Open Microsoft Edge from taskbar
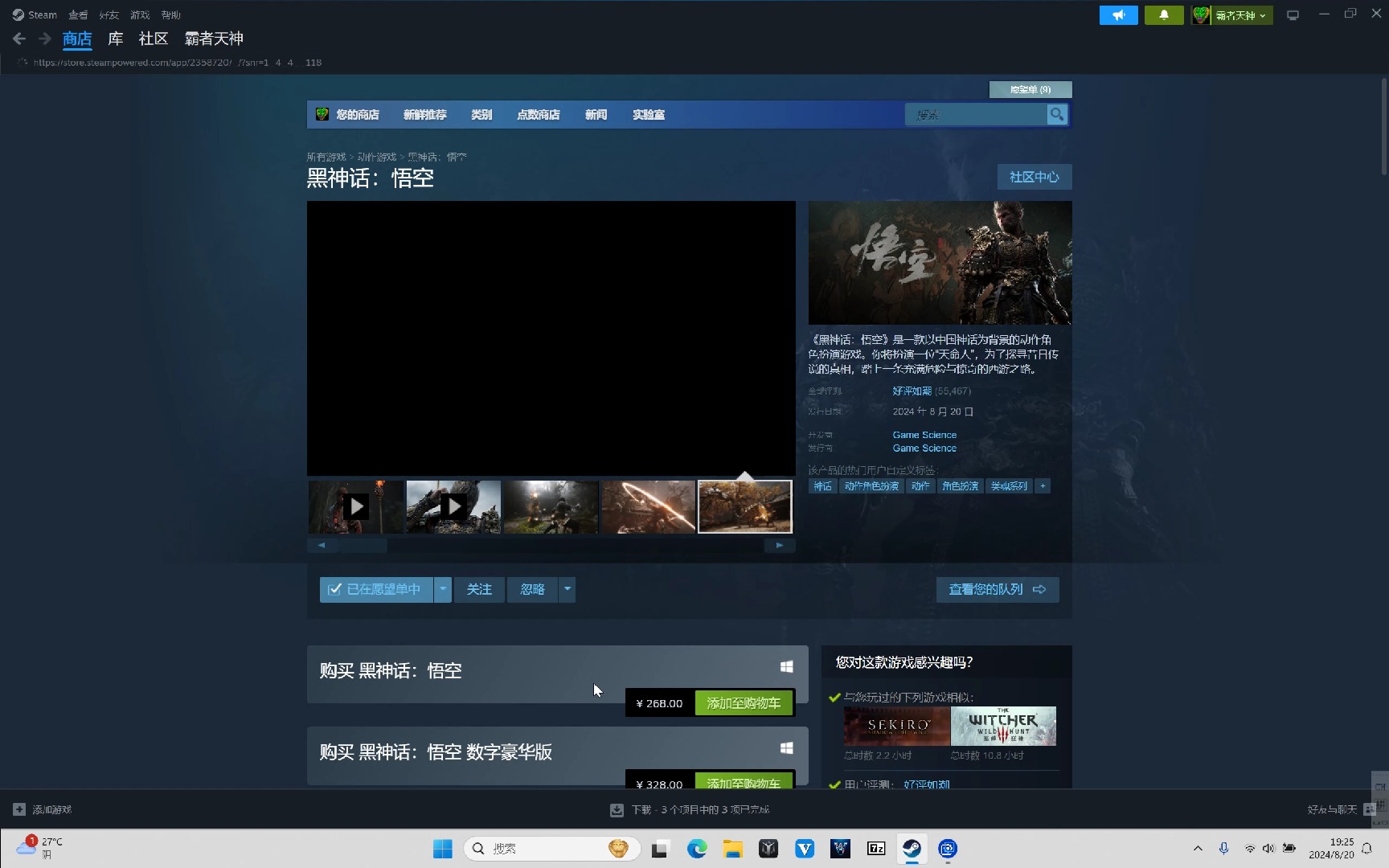The image size is (1389, 868). 697,849
